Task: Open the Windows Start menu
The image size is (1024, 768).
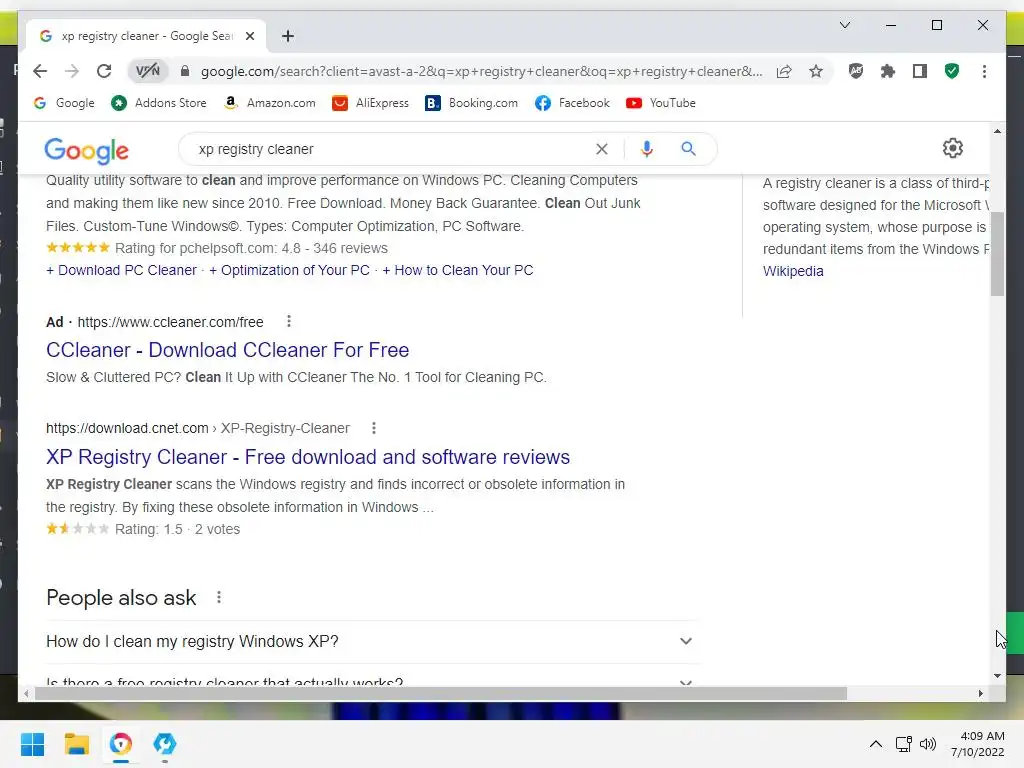Action: (x=33, y=744)
